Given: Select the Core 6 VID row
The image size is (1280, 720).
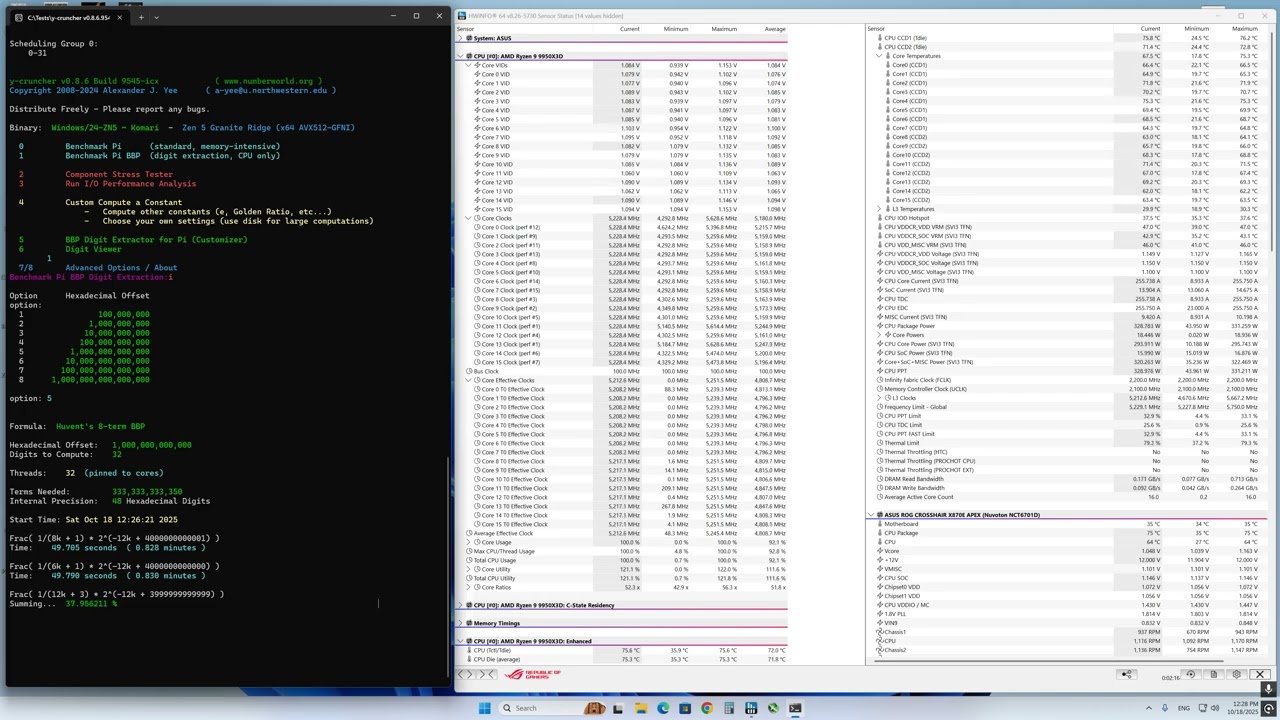Looking at the screenshot, I should (622, 128).
